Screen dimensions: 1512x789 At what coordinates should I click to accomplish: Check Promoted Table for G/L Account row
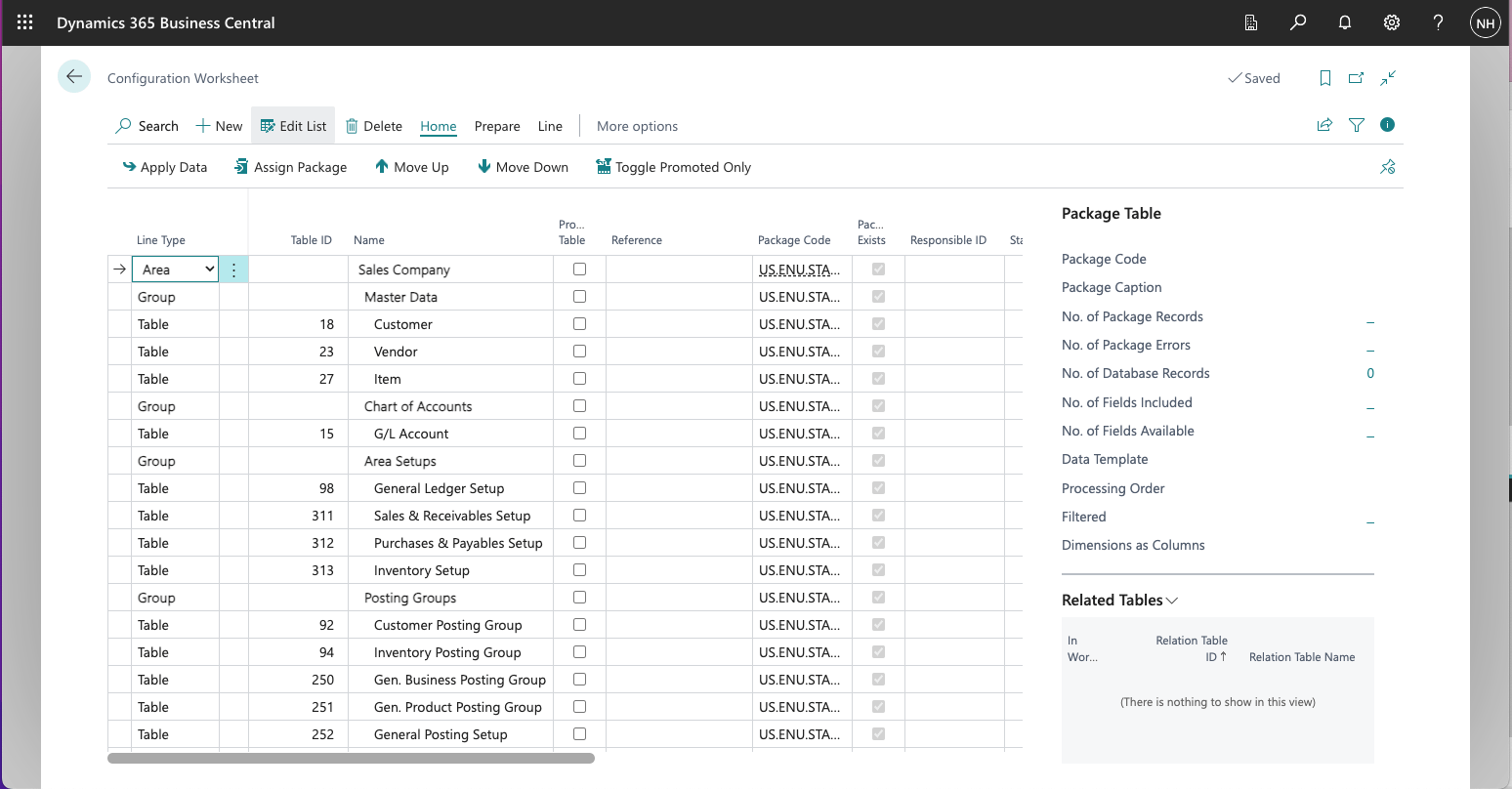tap(579, 434)
